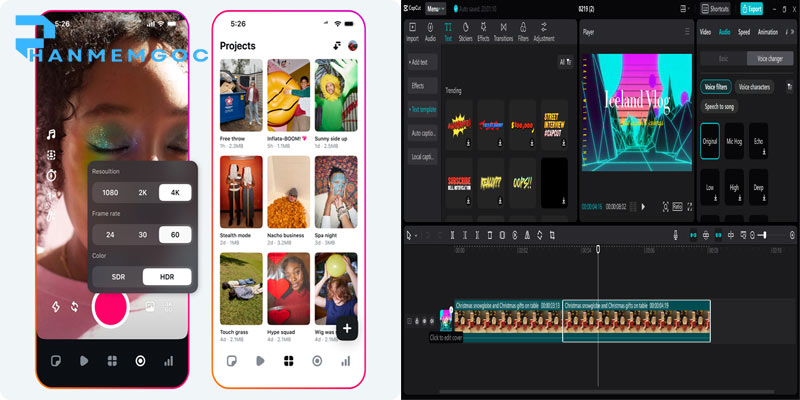This screenshot has height=400, width=800.
Task: Switch to the Animation inspector tab
Action: pos(768,32)
